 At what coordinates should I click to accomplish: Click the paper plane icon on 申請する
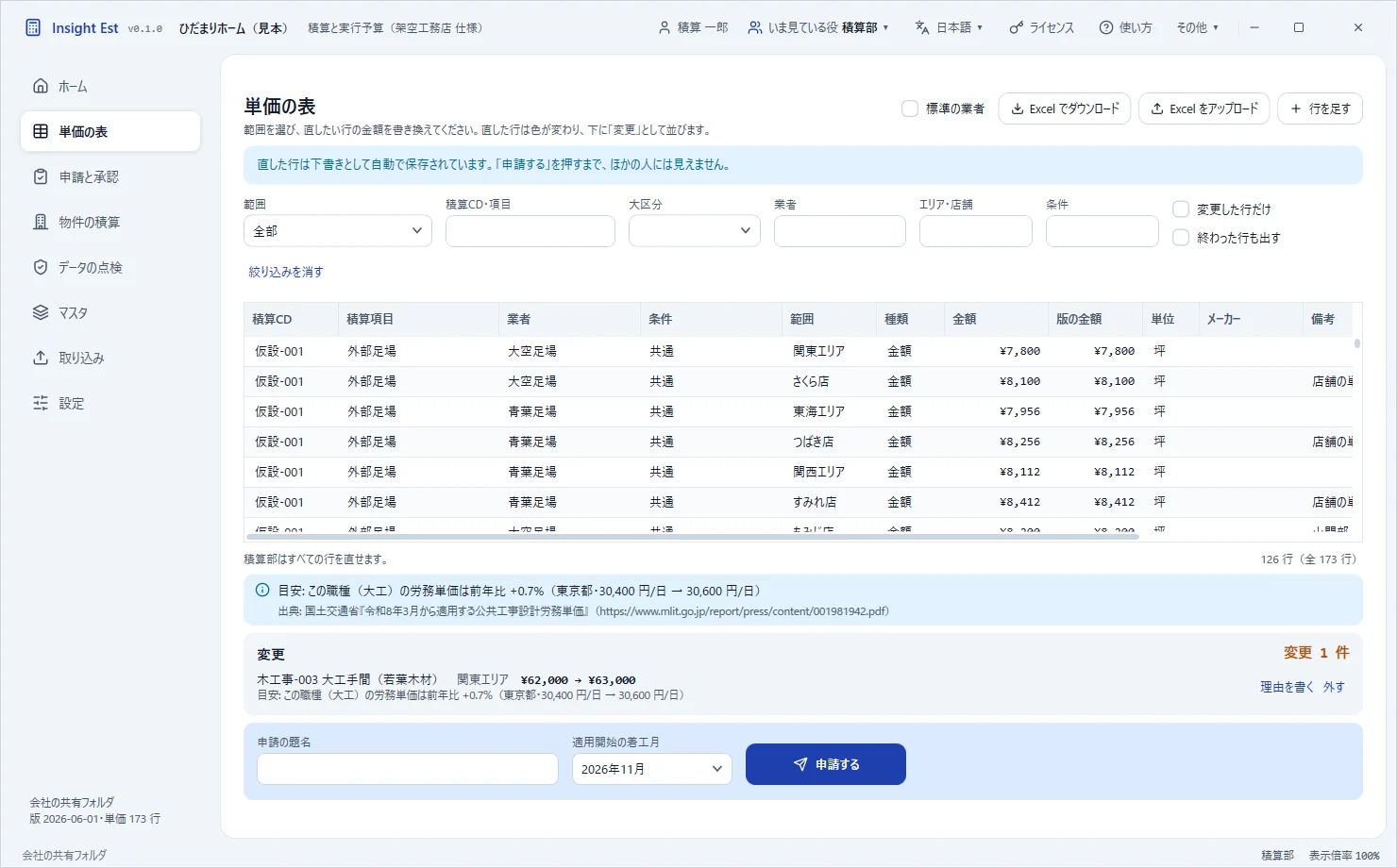click(800, 764)
